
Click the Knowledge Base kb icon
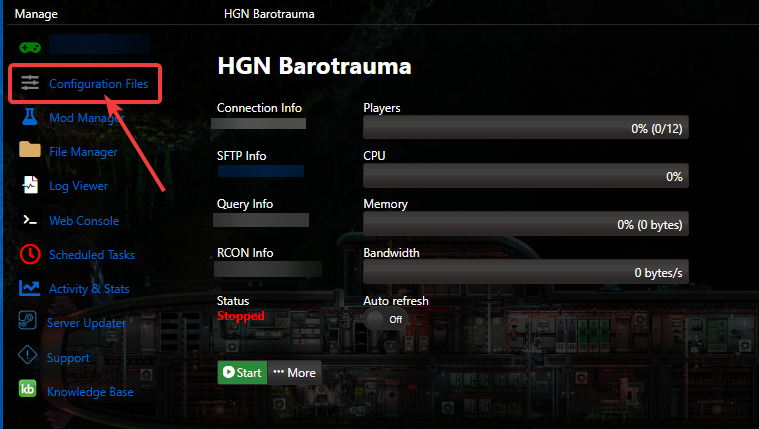(x=28, y=389)
